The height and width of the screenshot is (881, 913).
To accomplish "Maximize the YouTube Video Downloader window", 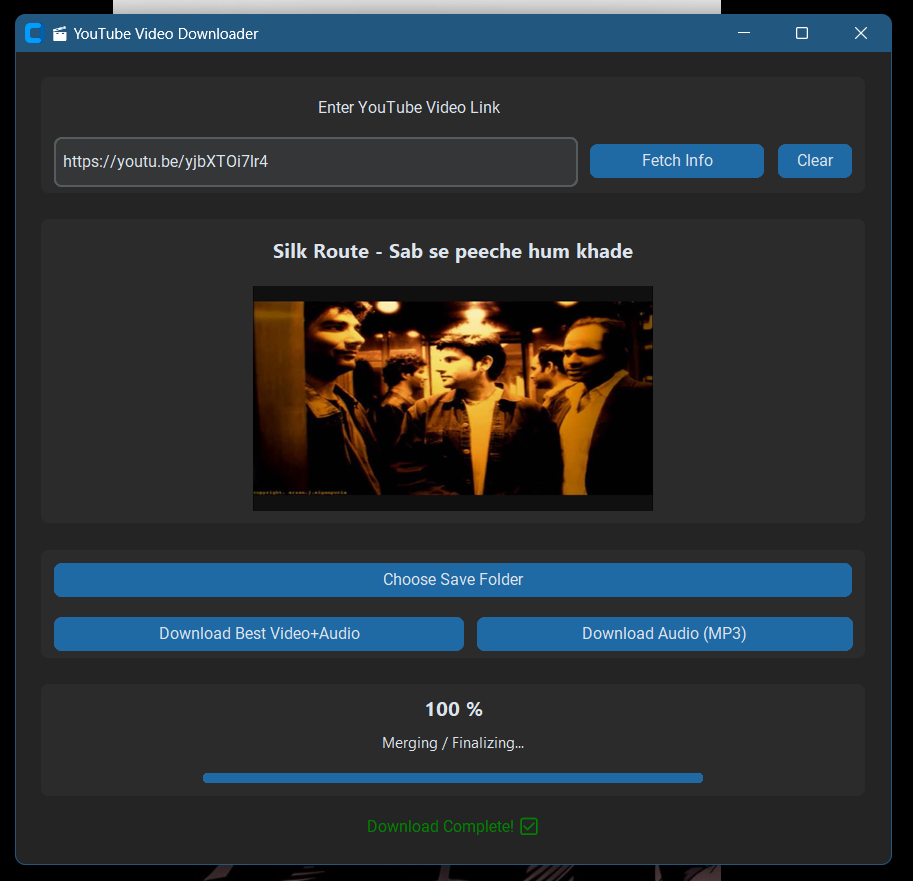I will tap(802, 33).
